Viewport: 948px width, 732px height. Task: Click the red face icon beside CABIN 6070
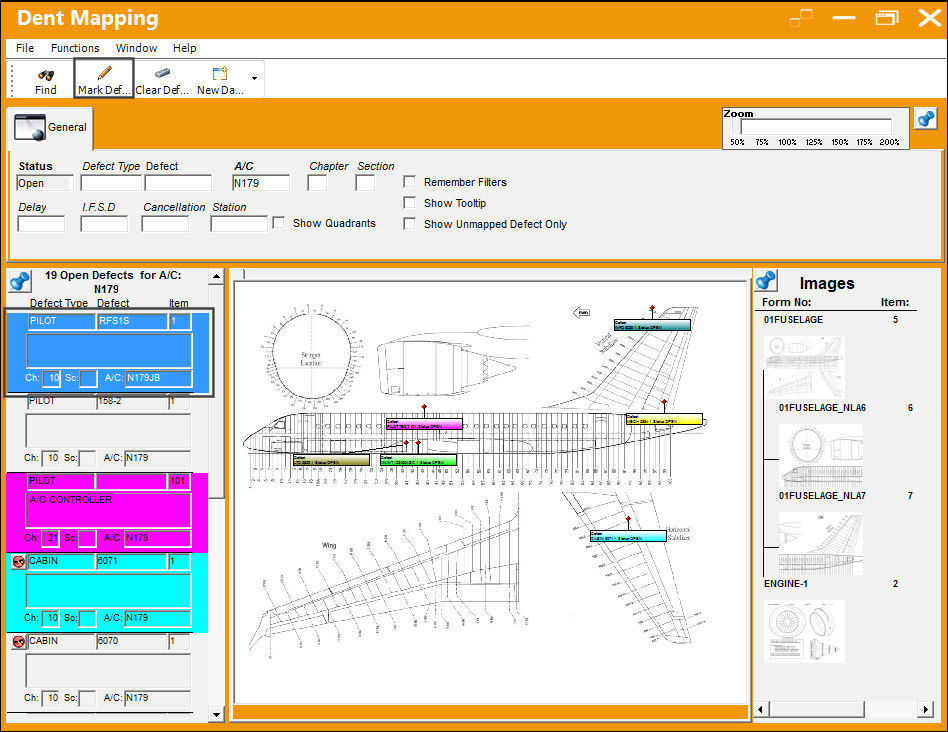[x=18, y=642]
